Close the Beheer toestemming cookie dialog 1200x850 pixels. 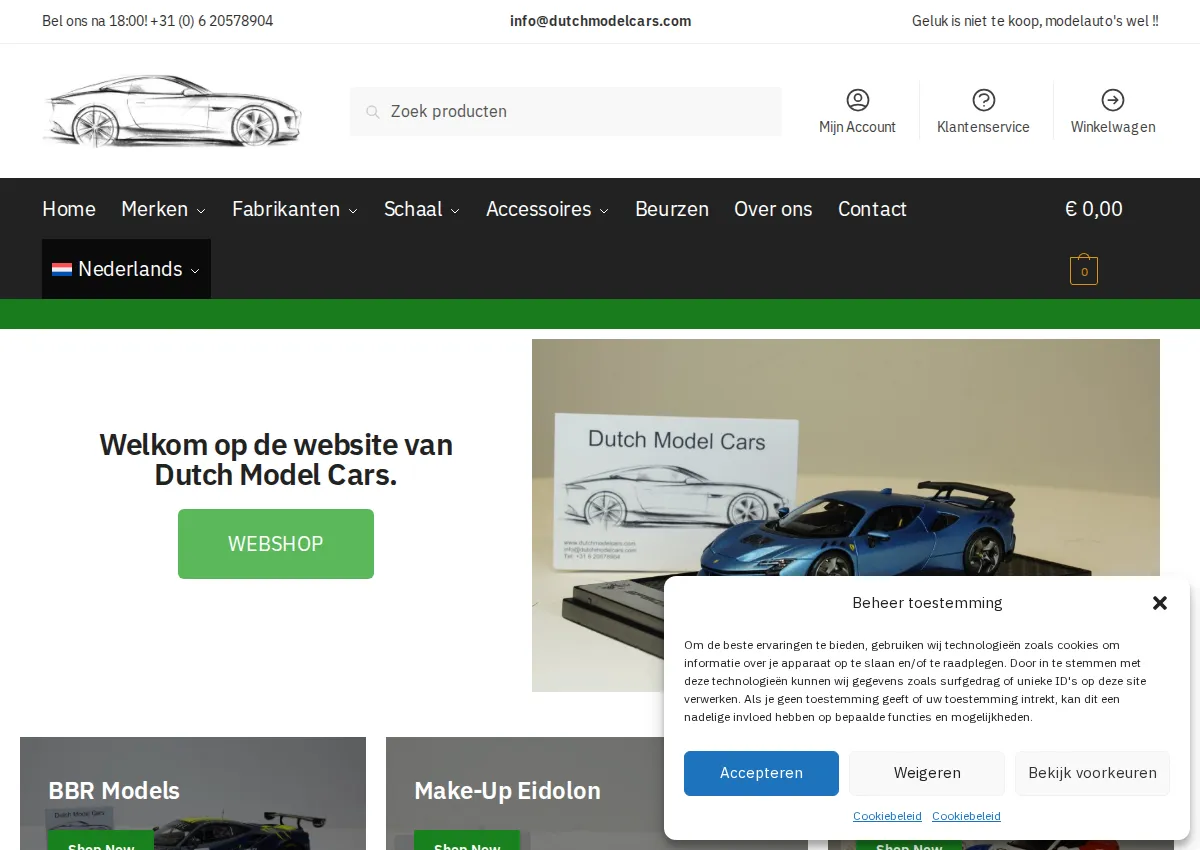tap(1160, 603)
